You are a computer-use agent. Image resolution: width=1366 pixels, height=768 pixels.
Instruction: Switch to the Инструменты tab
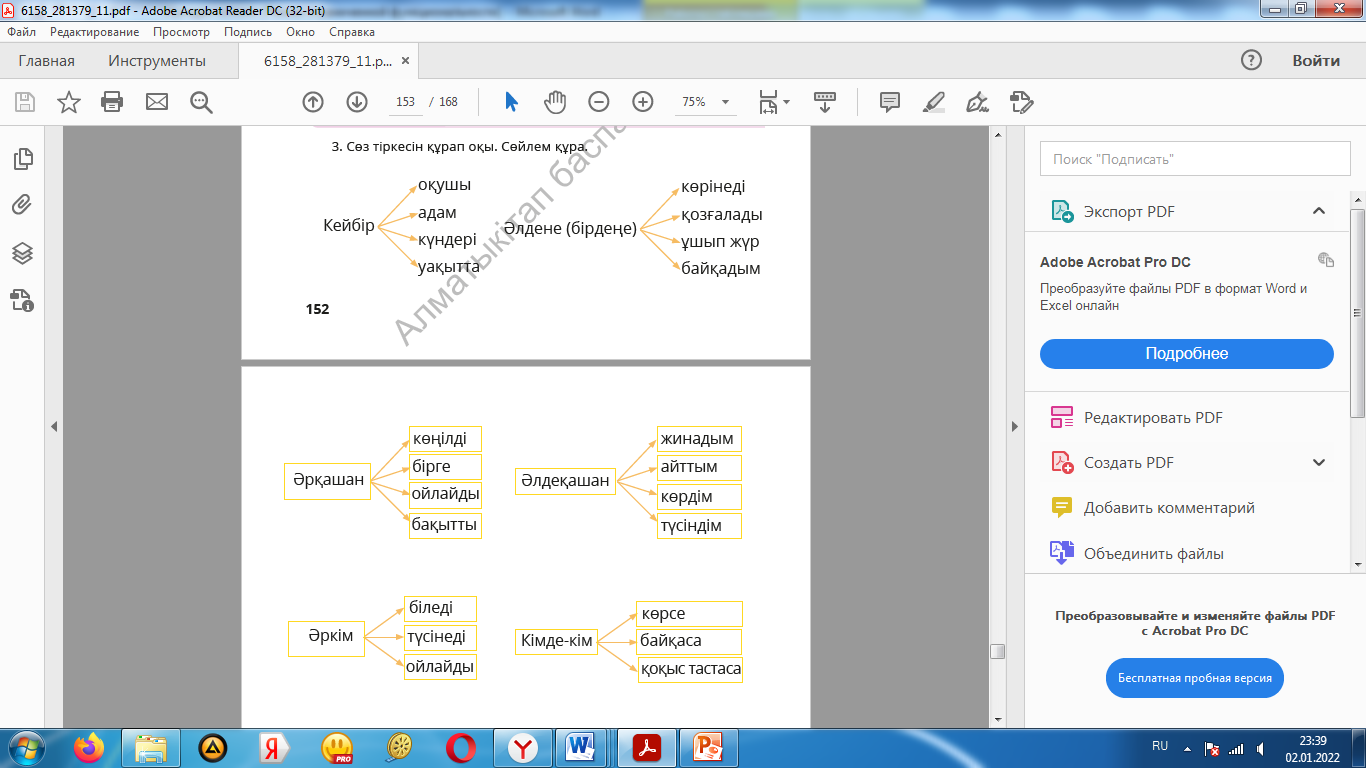click(157, 61)
